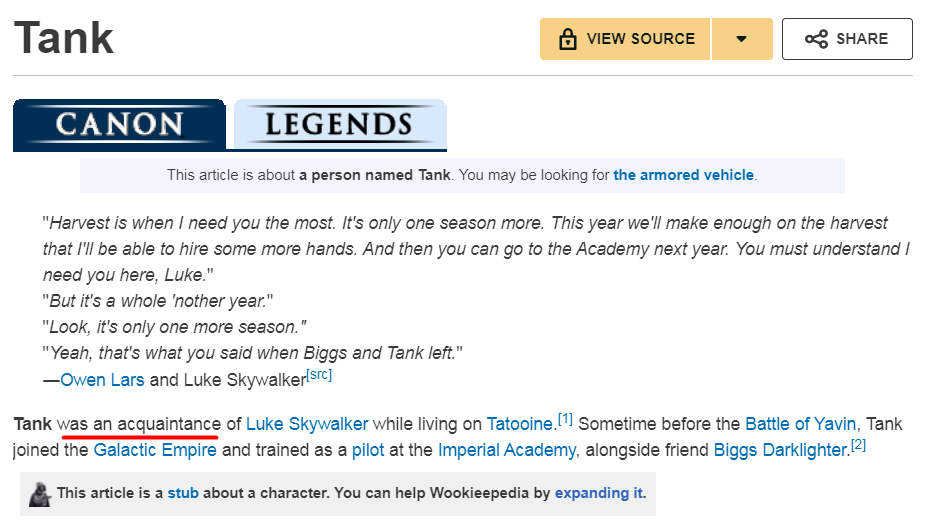
Task: Click the expanding it link
Action: coord(598,493)
